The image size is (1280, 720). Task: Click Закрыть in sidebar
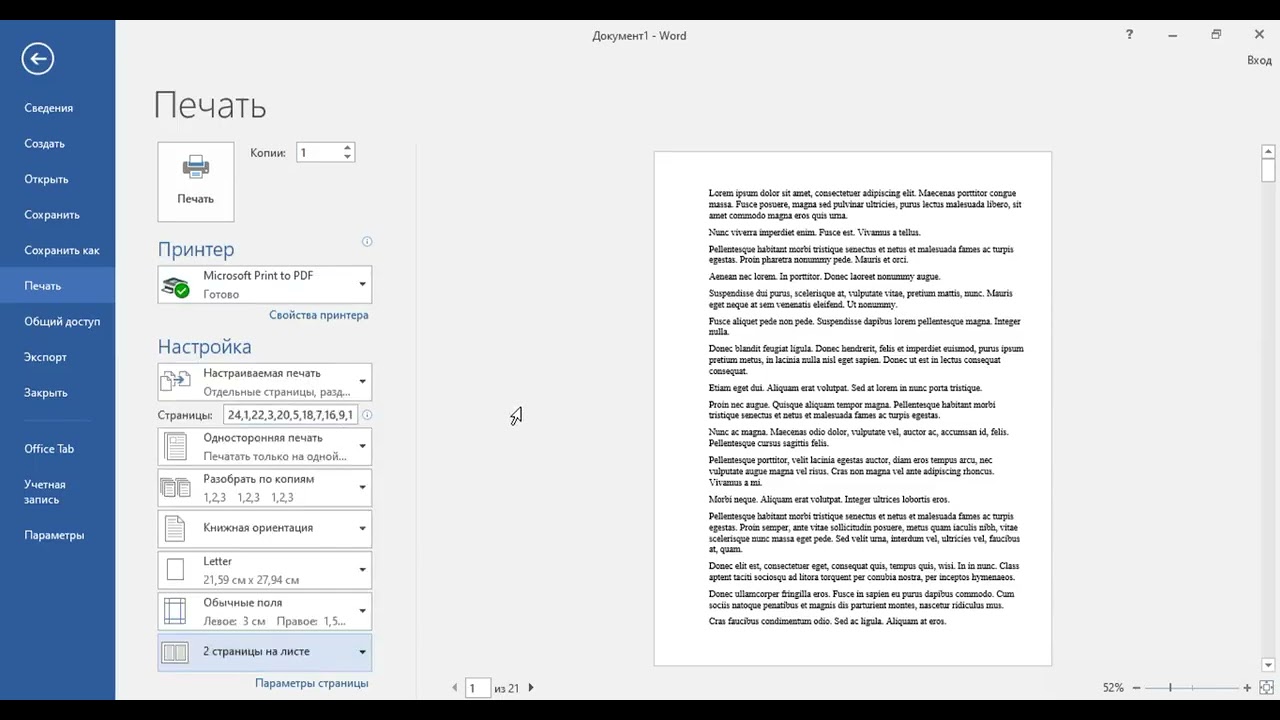point(57,393)
